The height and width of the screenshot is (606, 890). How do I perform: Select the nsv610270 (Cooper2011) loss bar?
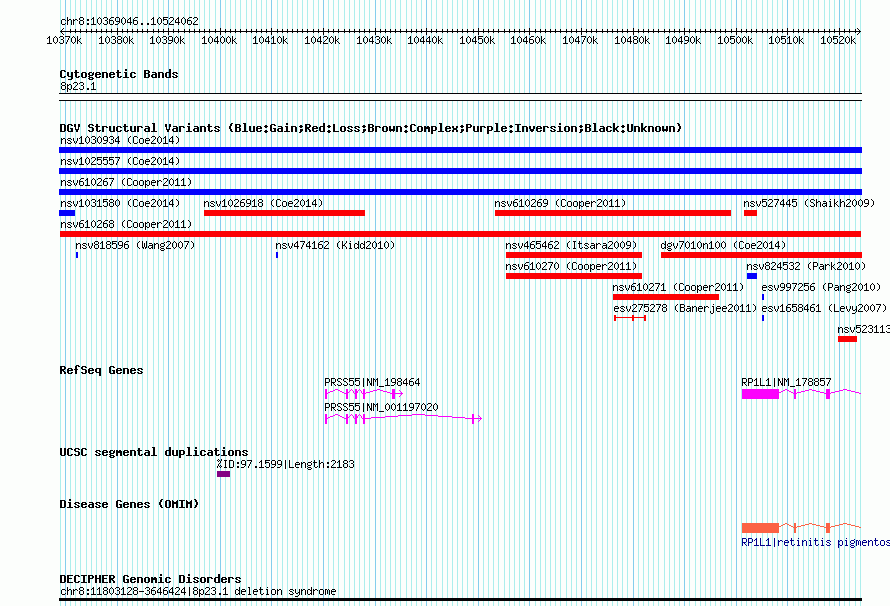point(574,276)
